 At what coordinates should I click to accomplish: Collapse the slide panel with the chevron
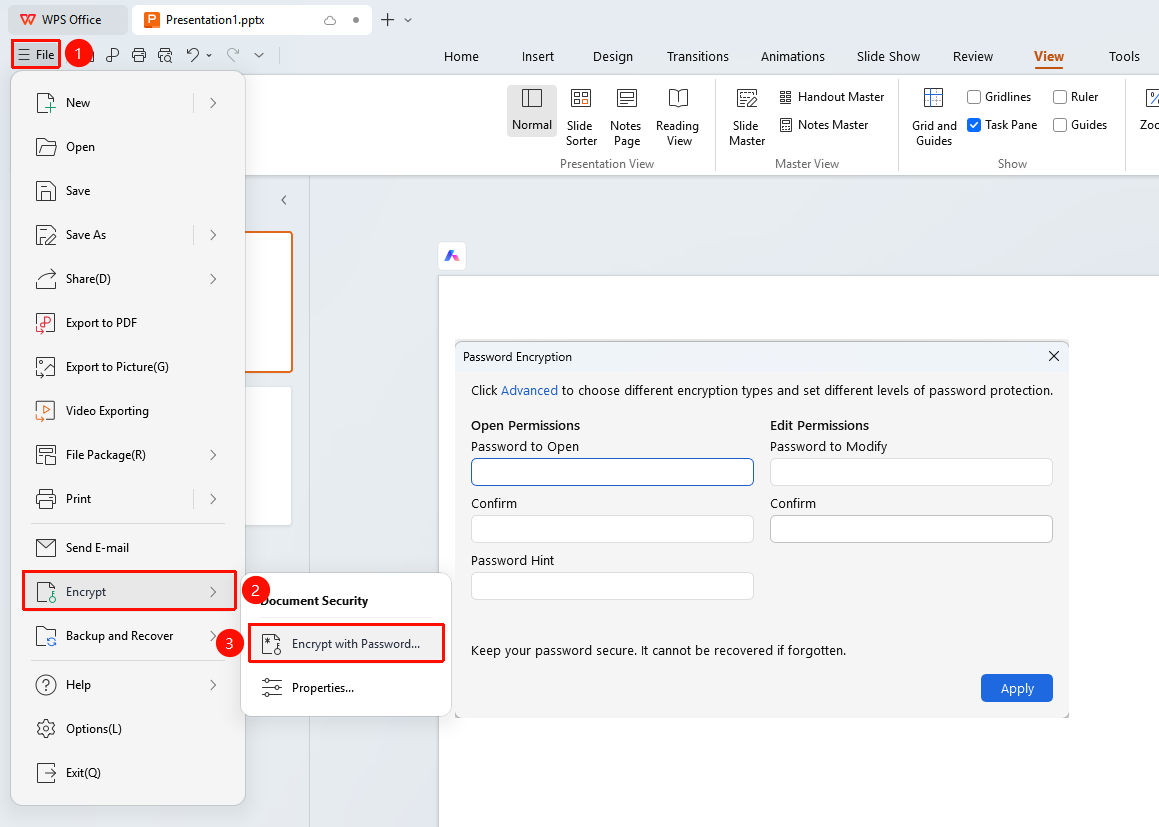click(x=284, y=200)
